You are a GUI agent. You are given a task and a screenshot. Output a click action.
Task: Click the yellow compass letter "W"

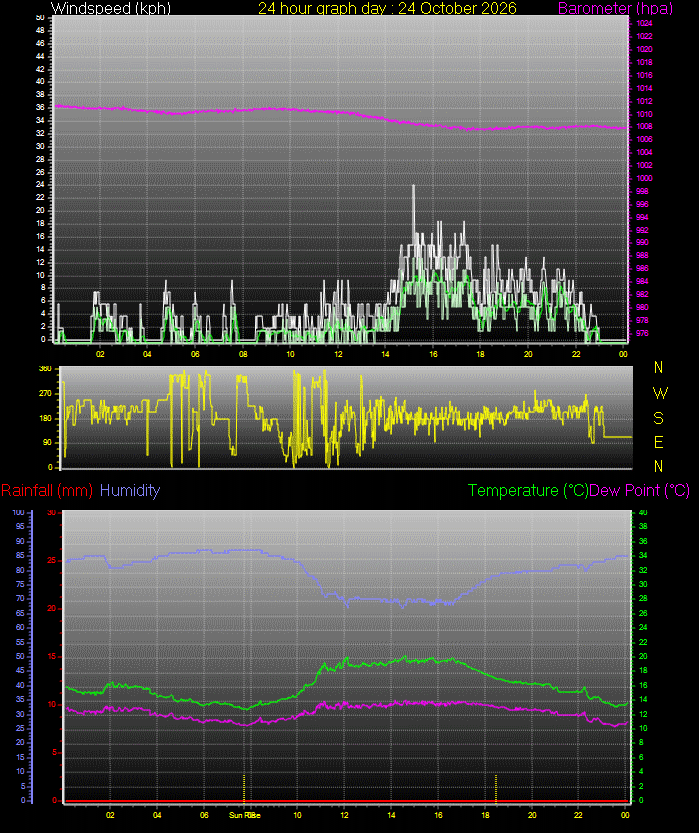click(660, 393)
